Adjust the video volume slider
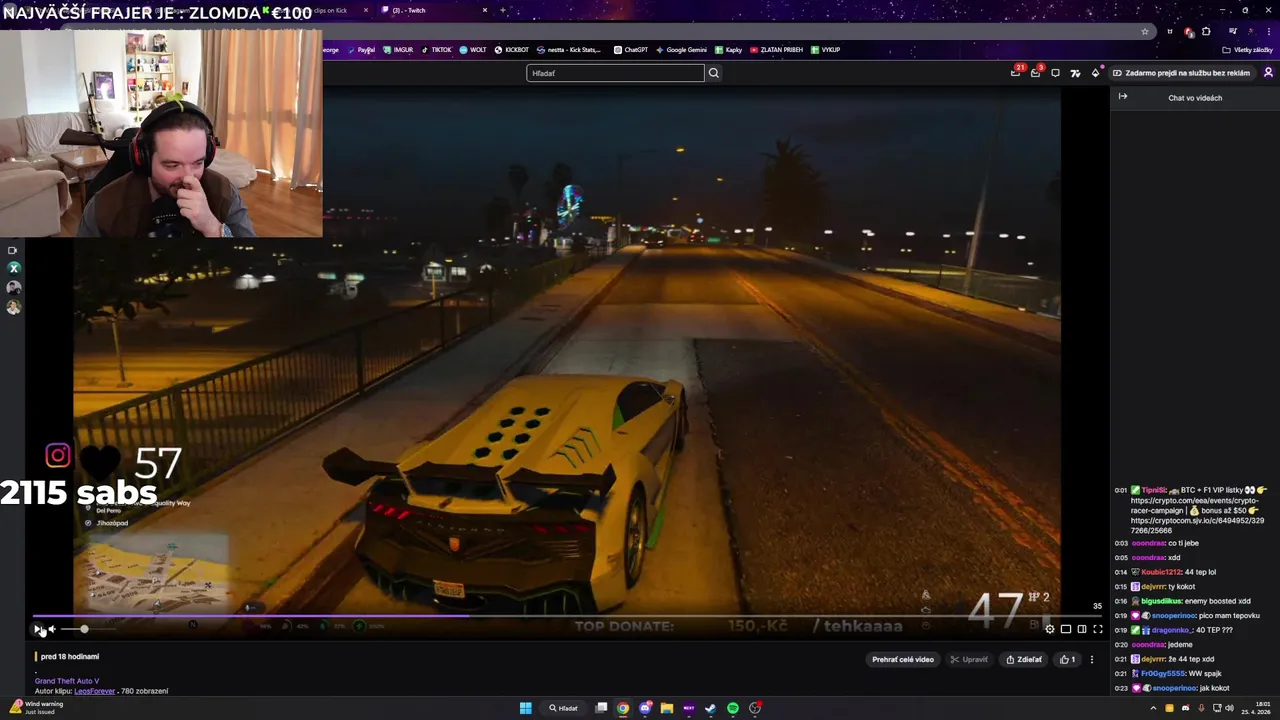 88,629
